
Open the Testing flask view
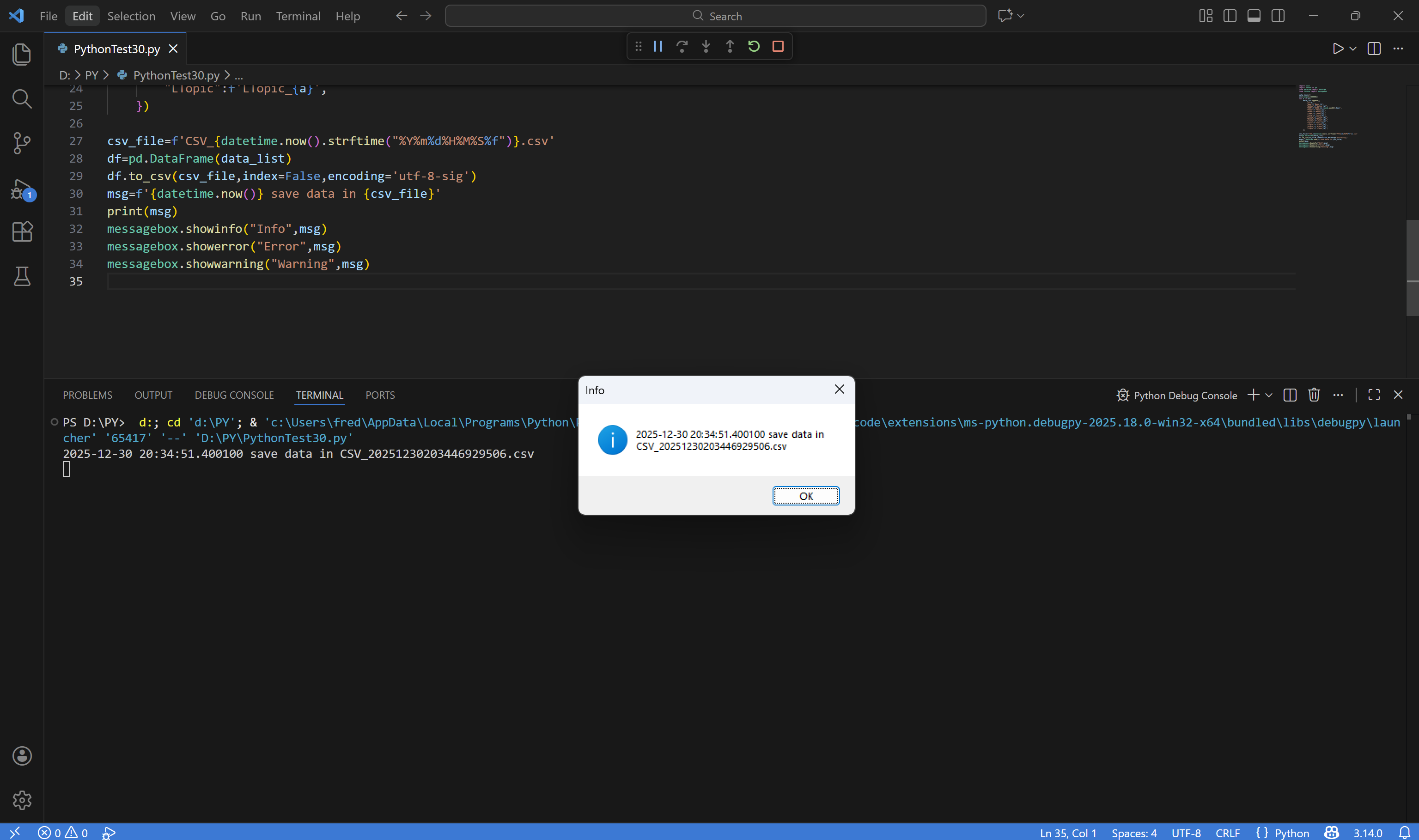click(x=22, y=276)
